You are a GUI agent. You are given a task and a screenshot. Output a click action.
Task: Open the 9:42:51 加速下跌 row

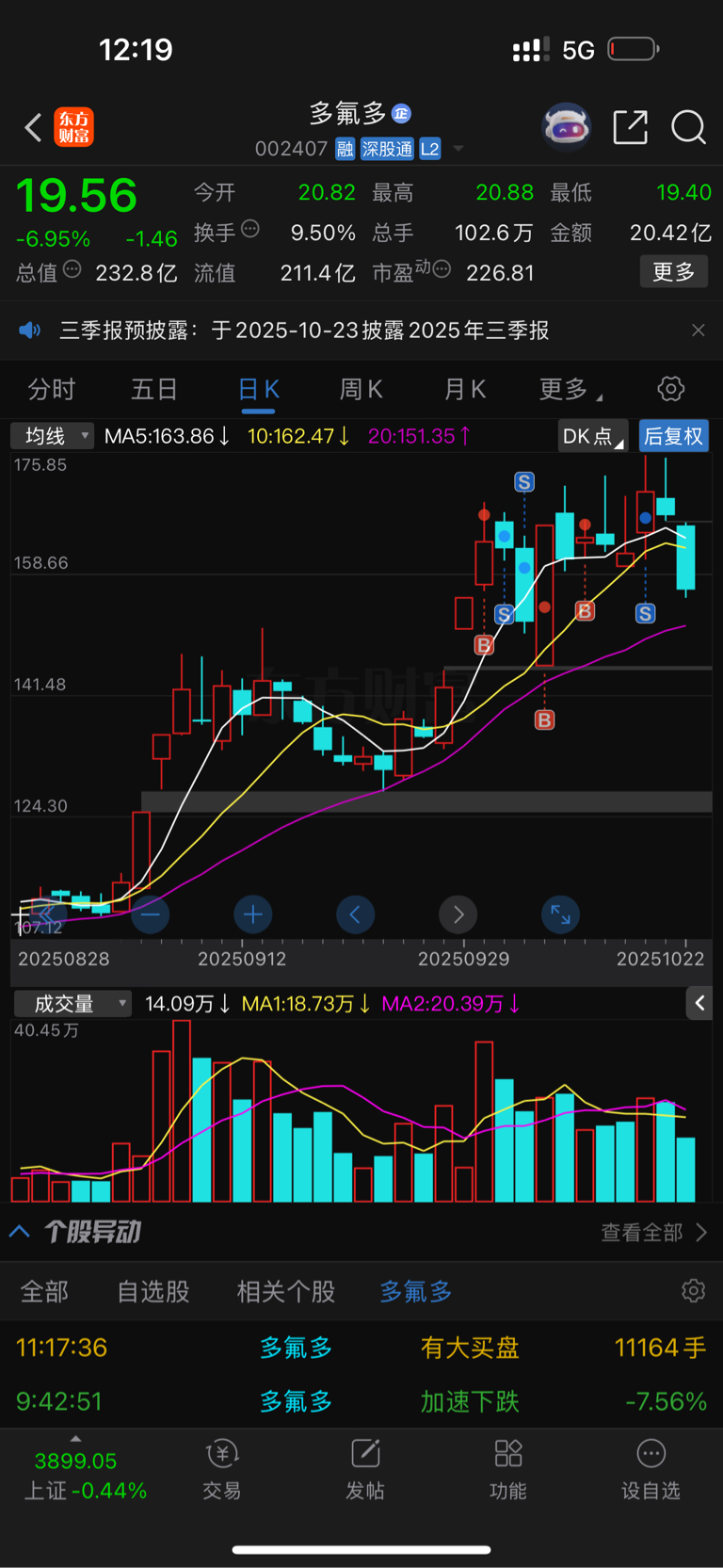click(361, 1401)
